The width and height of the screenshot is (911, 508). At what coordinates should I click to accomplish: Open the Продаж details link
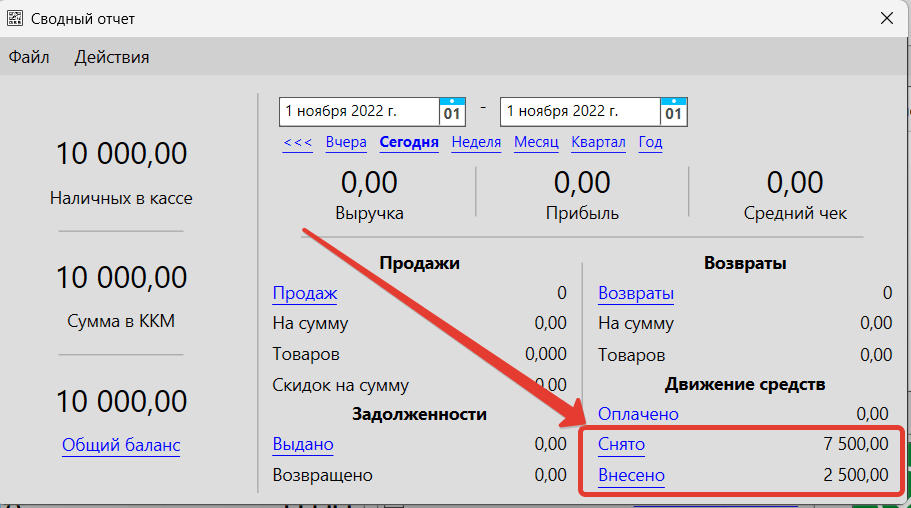point(305,293)
